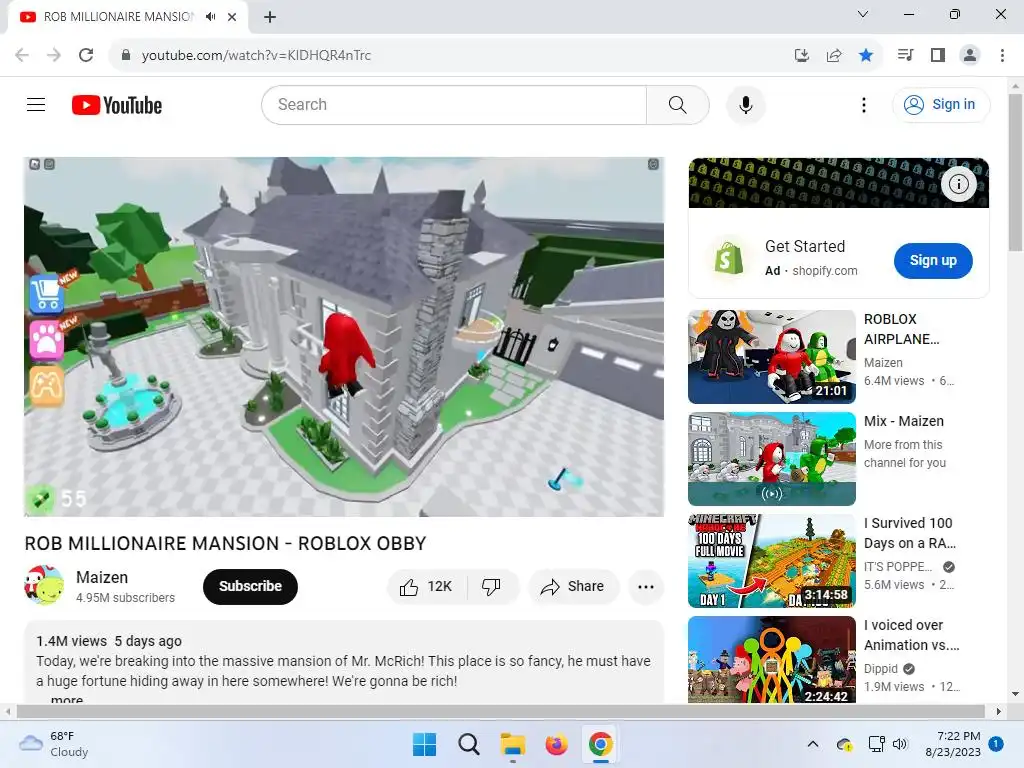Open the volume control in system tray
Image resolution: width=1024 pixels, height=768 pixels.
900,744
